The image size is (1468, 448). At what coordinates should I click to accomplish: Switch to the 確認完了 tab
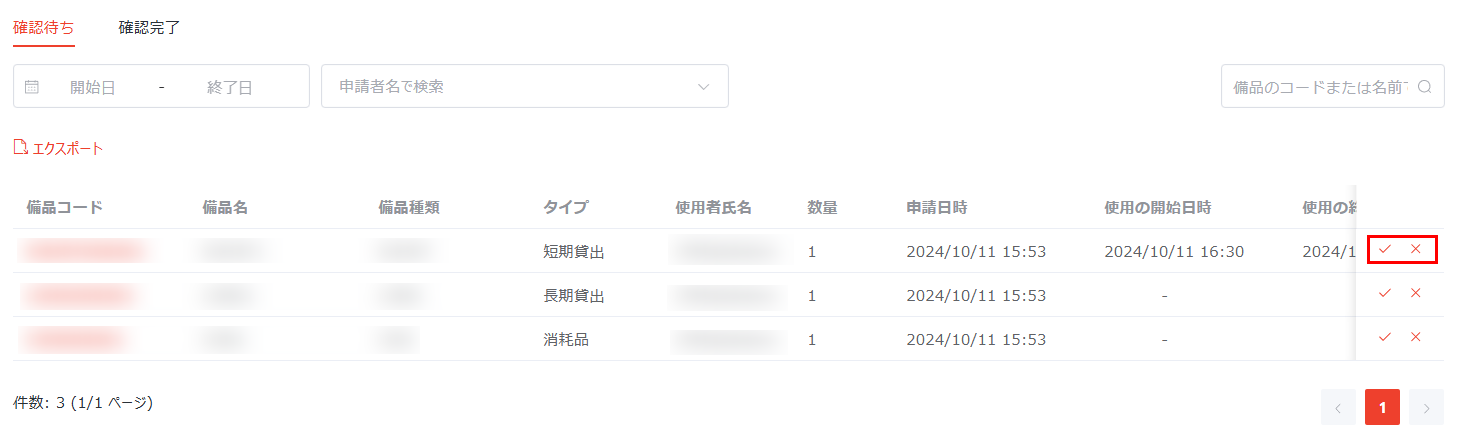coord(149,27)
